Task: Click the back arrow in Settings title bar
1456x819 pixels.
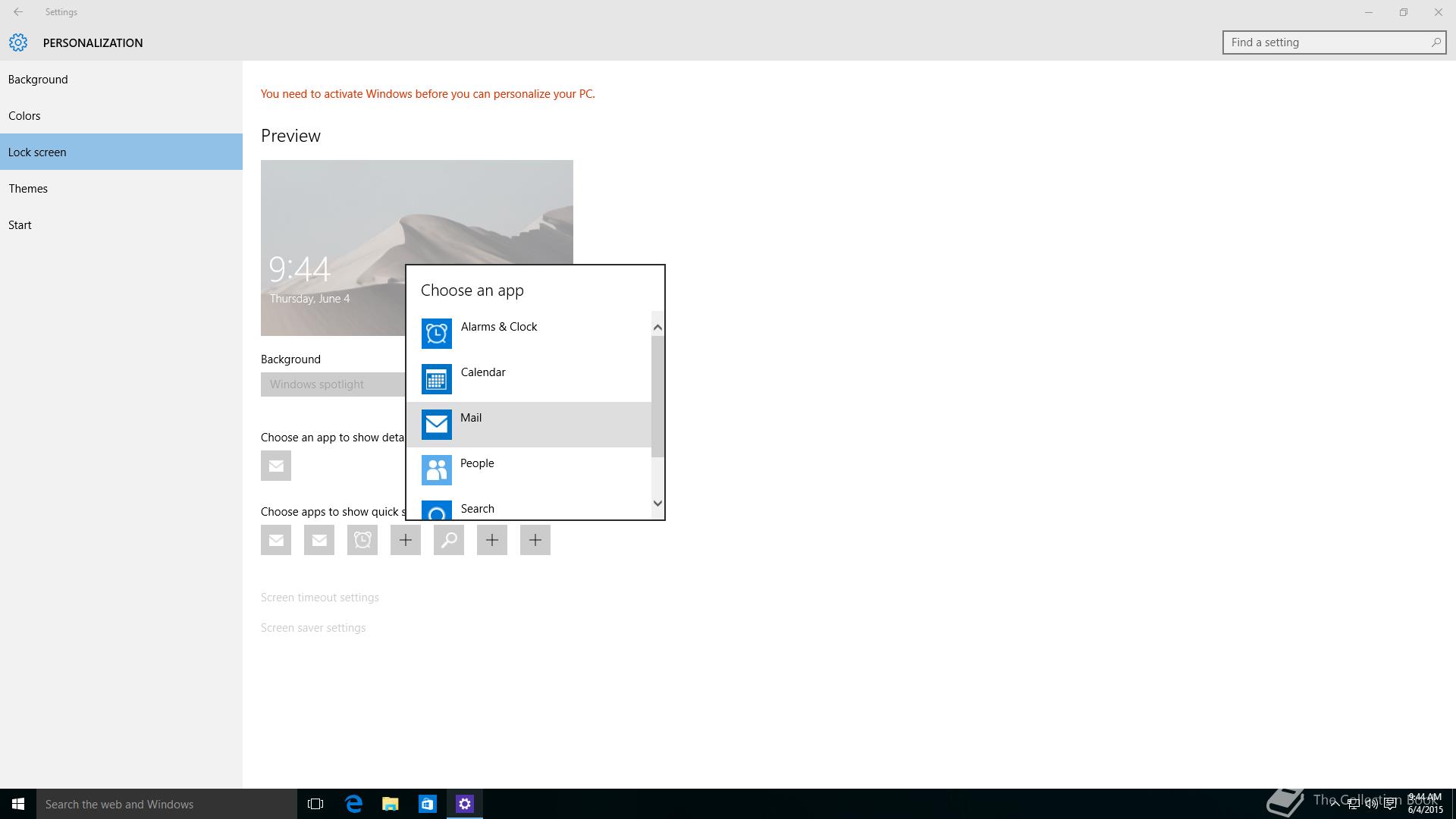Action: 18,12
